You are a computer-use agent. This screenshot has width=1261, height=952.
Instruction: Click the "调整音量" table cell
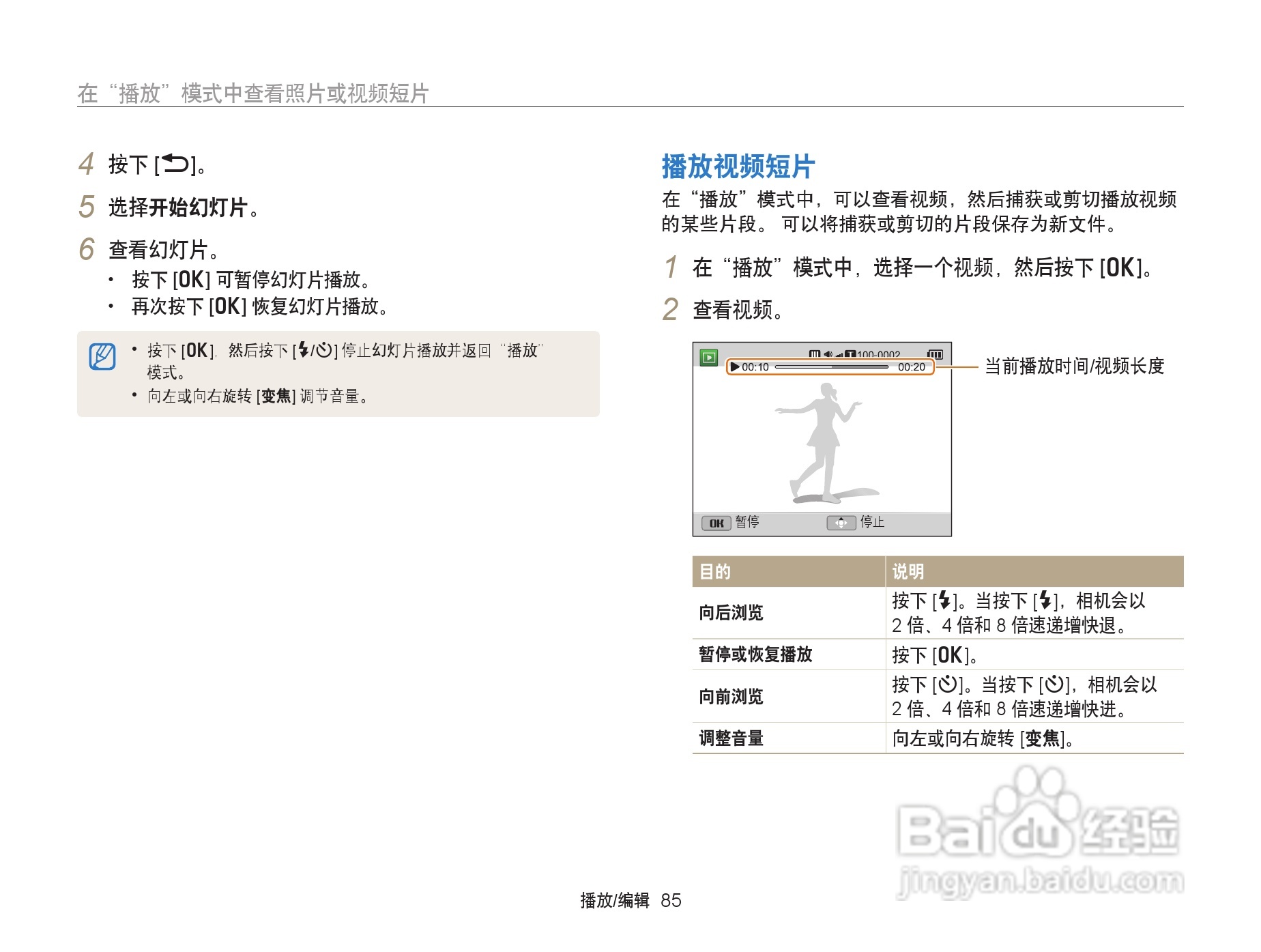coord(731,738)
